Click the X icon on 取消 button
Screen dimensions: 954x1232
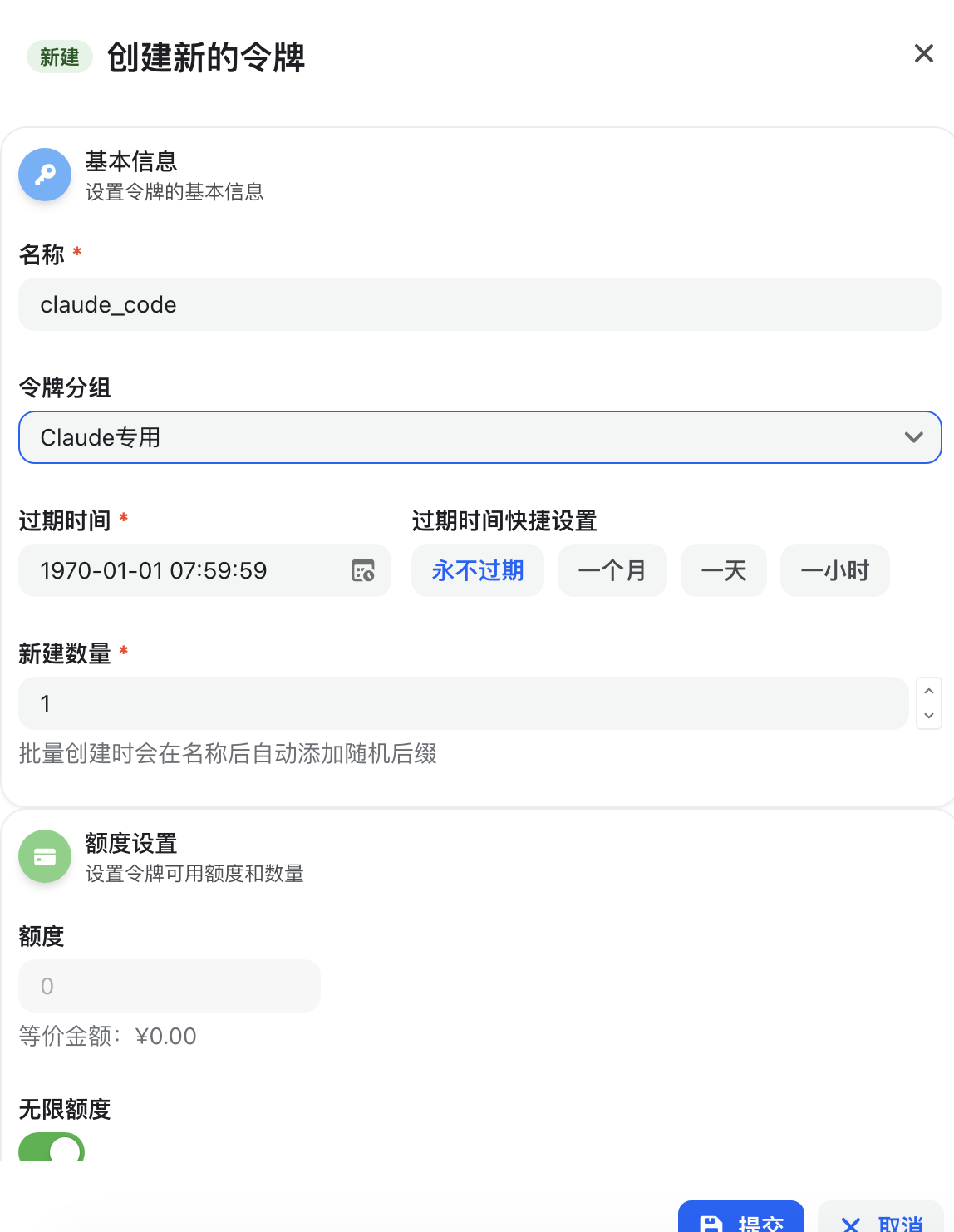coord(850,1225)
